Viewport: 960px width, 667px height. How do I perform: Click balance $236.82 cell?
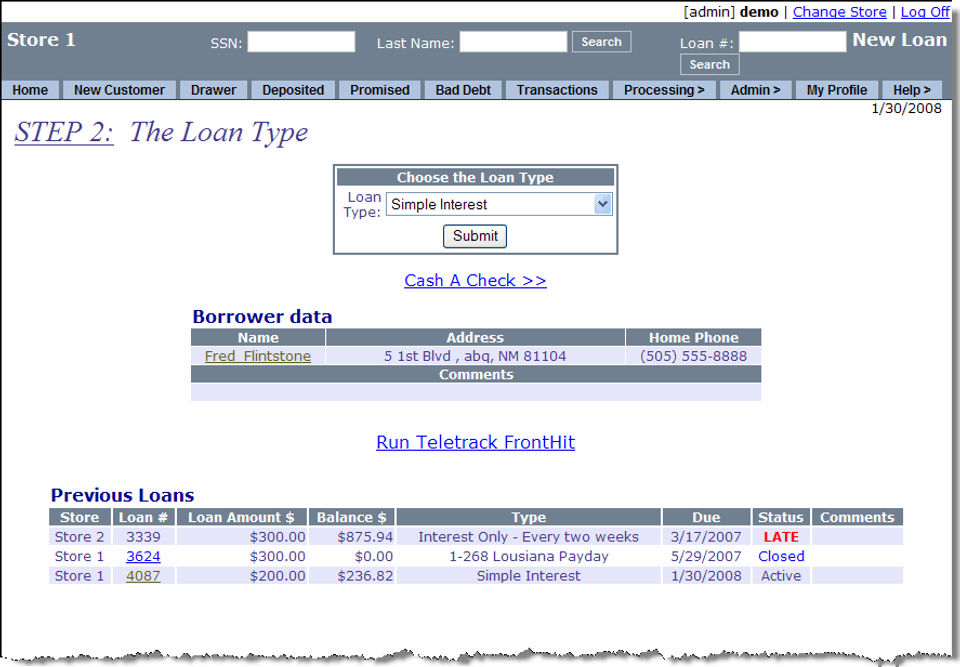coord(353,576)
